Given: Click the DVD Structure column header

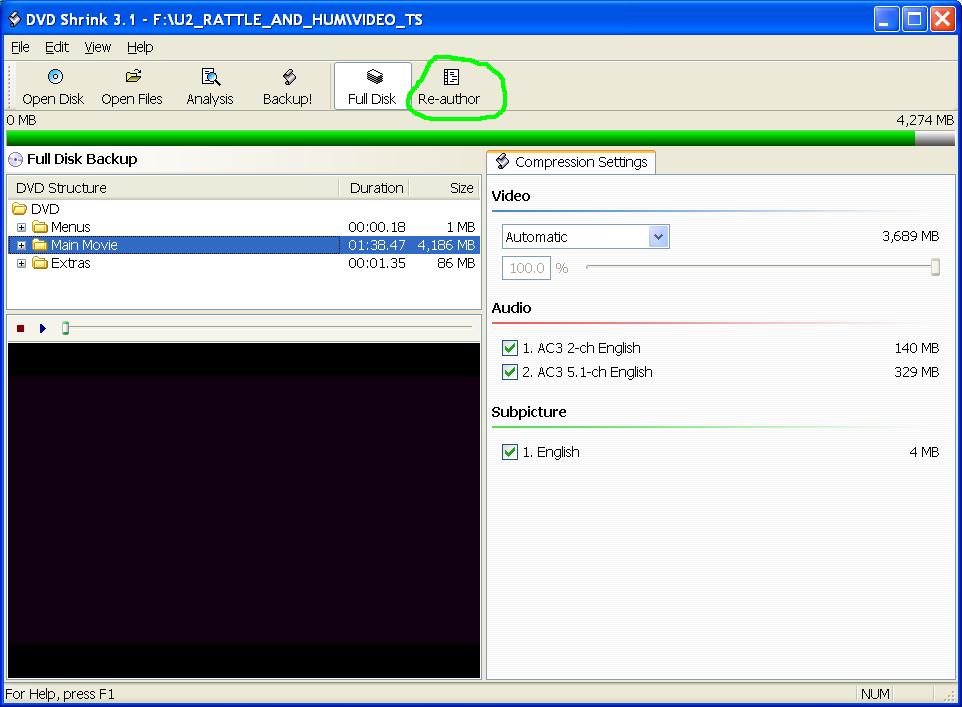Looking at the screenshot, I should (x=173, y=188).
